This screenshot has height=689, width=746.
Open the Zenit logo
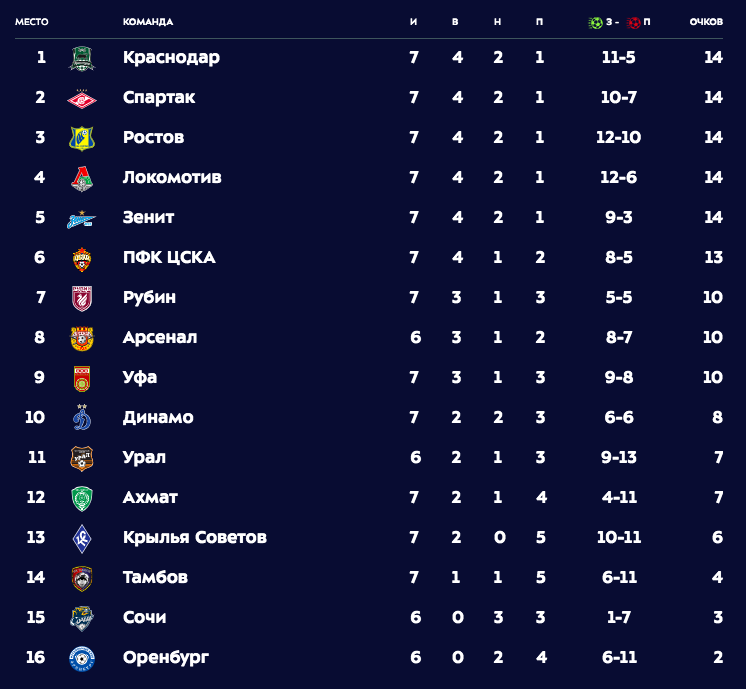(x=81, y=219)
